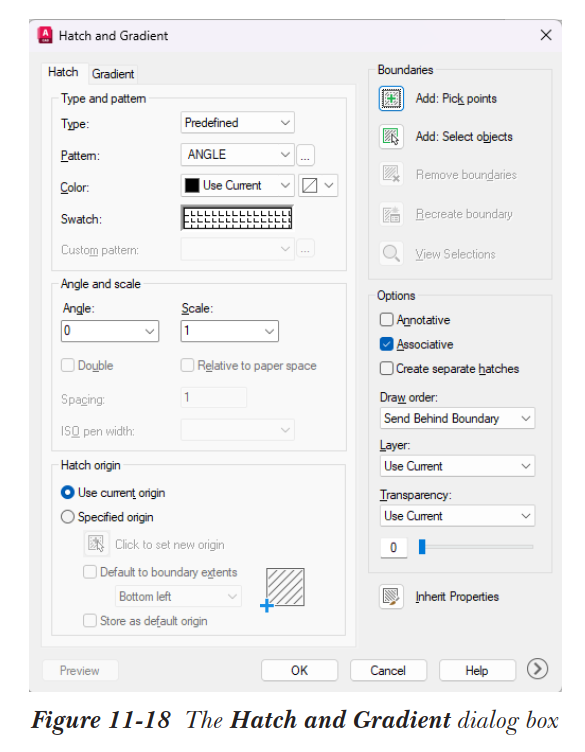Close the Hatch and Gradient dialog

click(x=546, y=35)
